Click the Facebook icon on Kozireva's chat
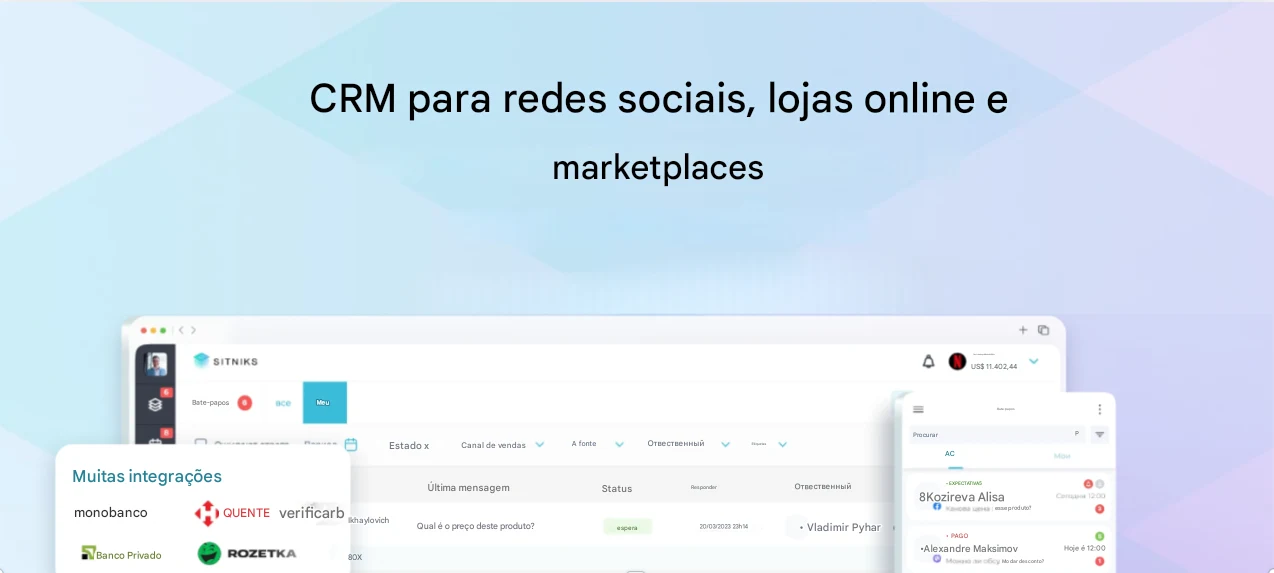Viewport: 1274px width, 573px height. coord(937,507)
